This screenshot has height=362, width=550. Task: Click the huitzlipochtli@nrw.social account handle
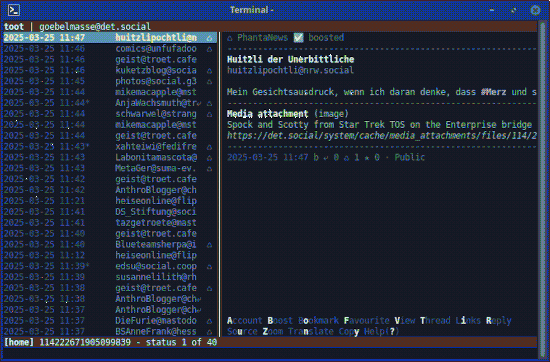pyautogui.click(x=290, y=71)
